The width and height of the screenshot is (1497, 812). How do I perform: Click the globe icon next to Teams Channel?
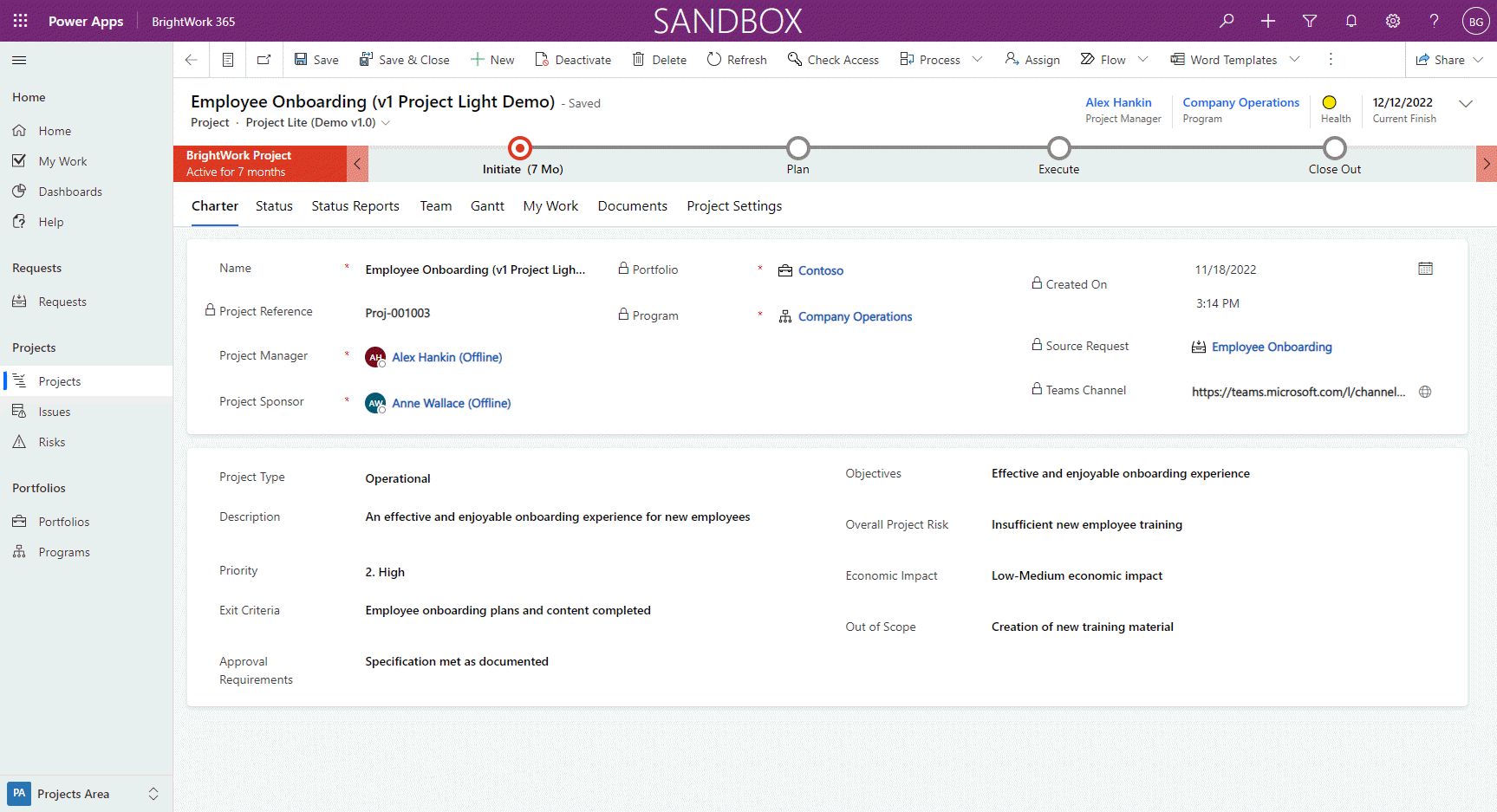(x=1425, y=392)
